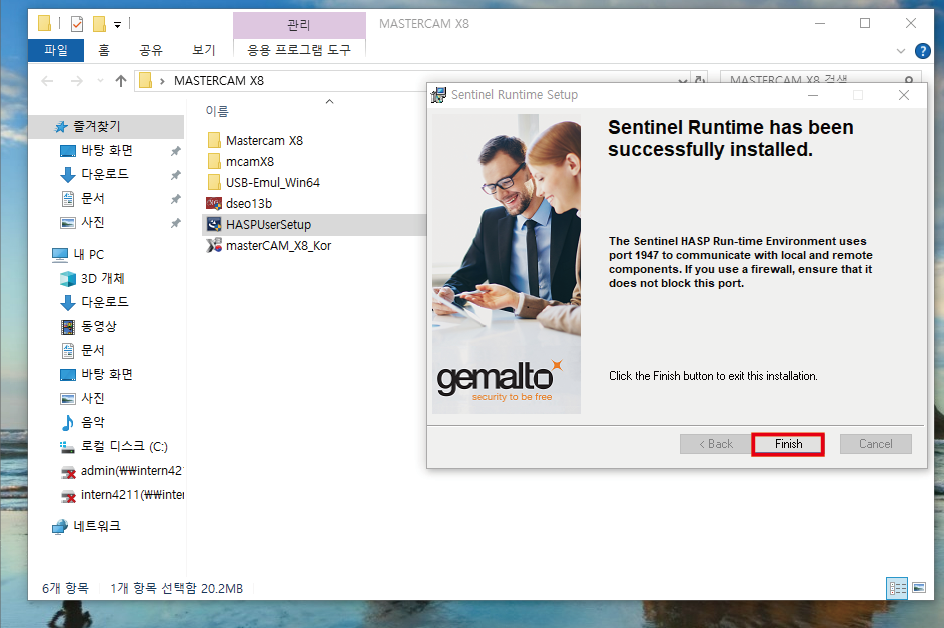Open 동영상 in navigation pane
944x628 pixels.
(98, 326)
